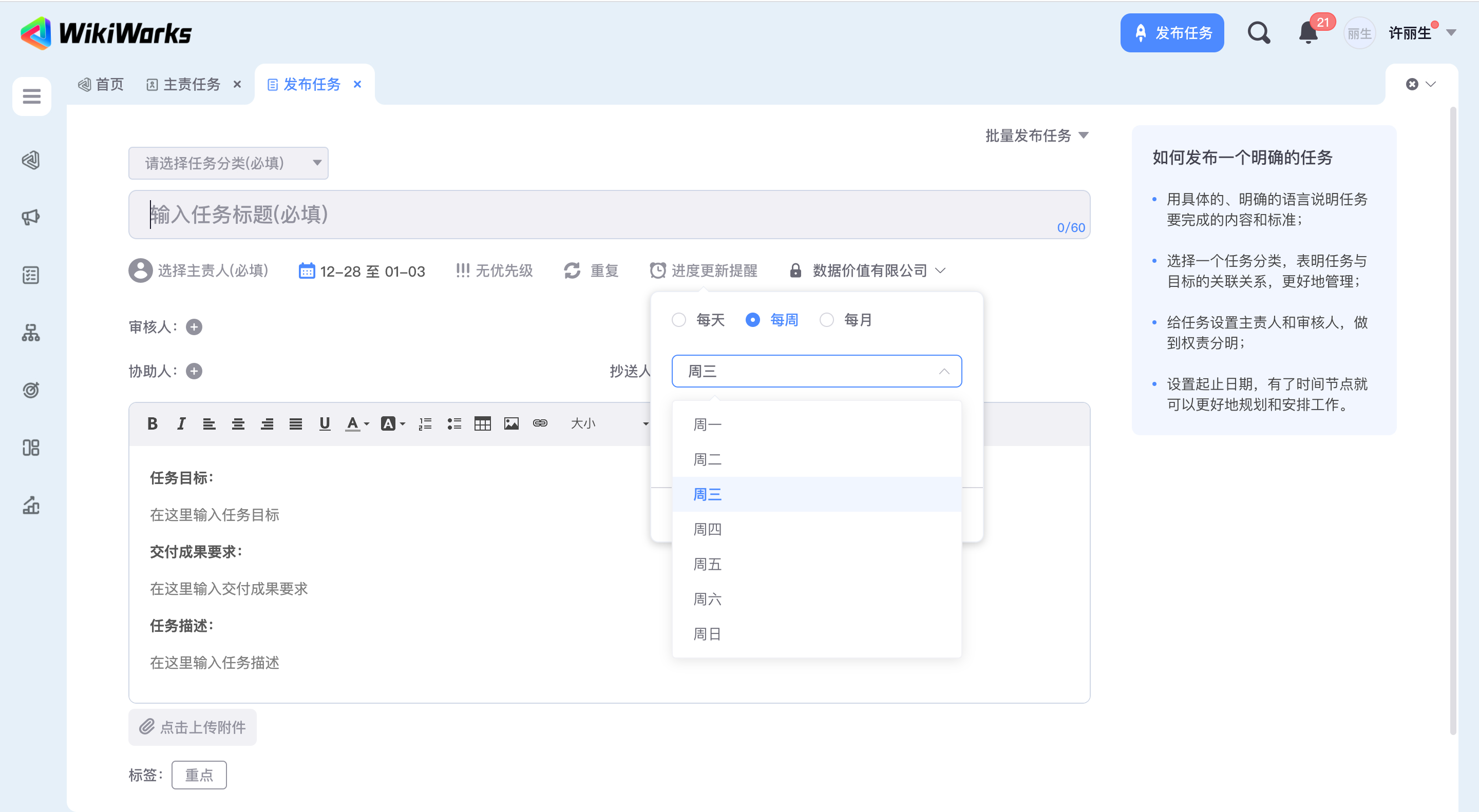Screen dimensions: 1479x812
Task: Switch to the 主责任务 tab
Action: [x=192, y=84]
